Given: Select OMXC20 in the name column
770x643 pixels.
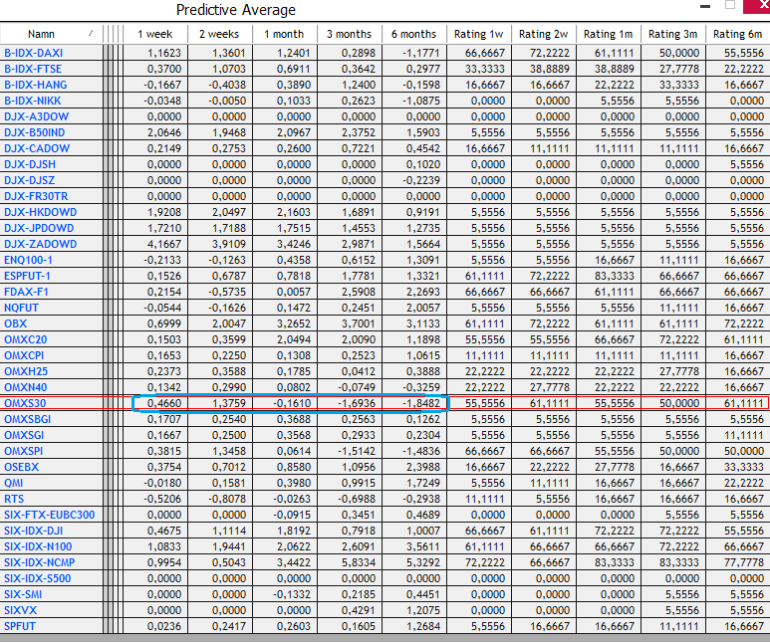Looking at the screenshot, I should click(26, 339).
